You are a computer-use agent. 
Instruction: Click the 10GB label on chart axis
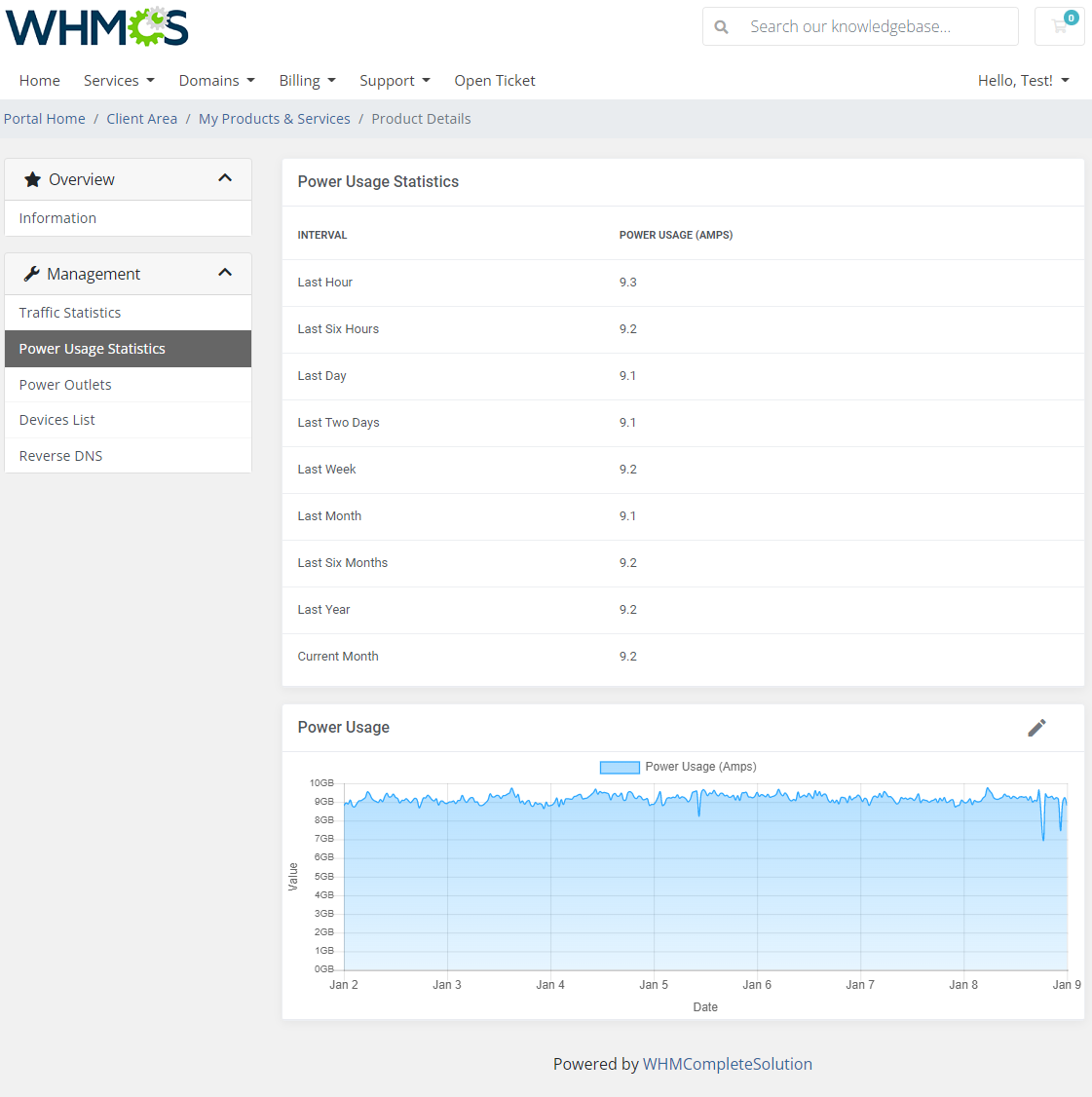coord(321,783)
